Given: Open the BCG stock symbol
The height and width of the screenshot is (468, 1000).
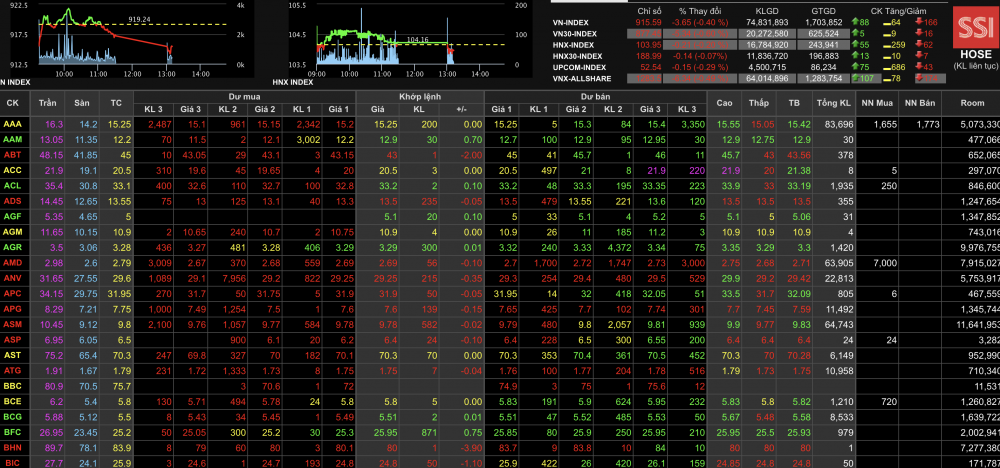Looking at the screenshot, I should (12, 416).
